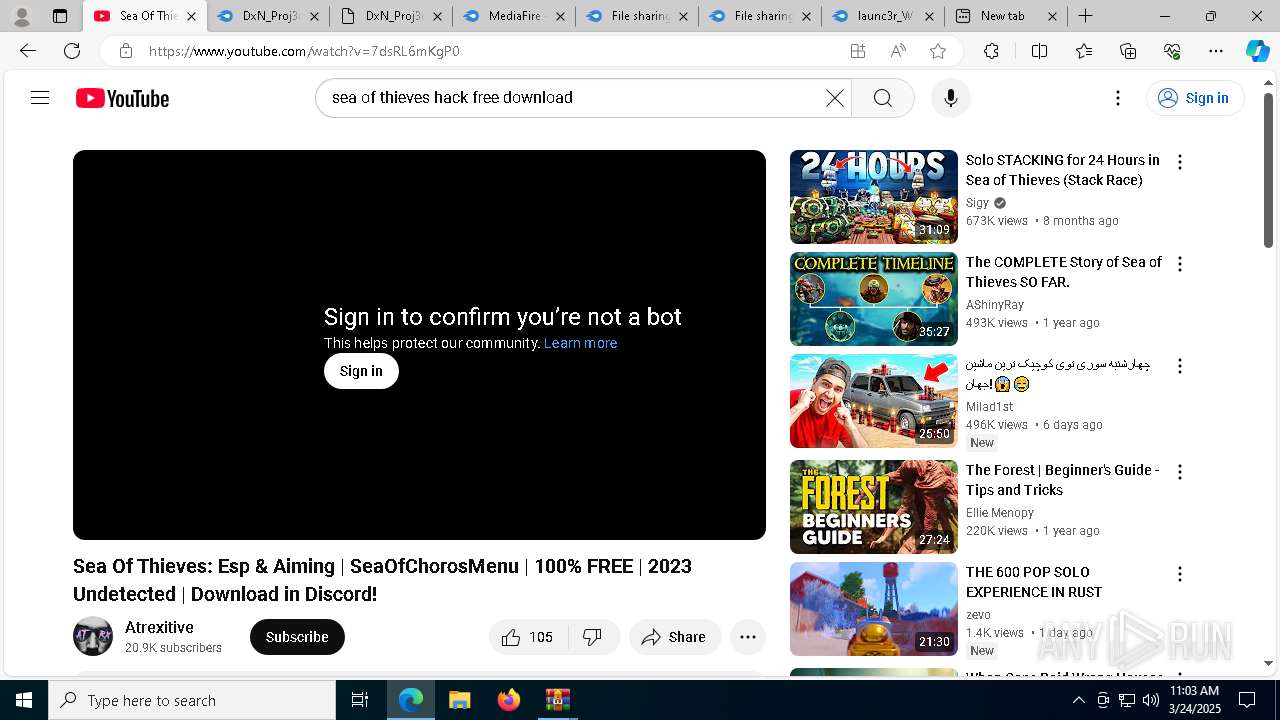Add this page to favorites
Image resolution: width=1280 pixels, height=720 pixels.
pyautogui.click(x=938, y=51)
